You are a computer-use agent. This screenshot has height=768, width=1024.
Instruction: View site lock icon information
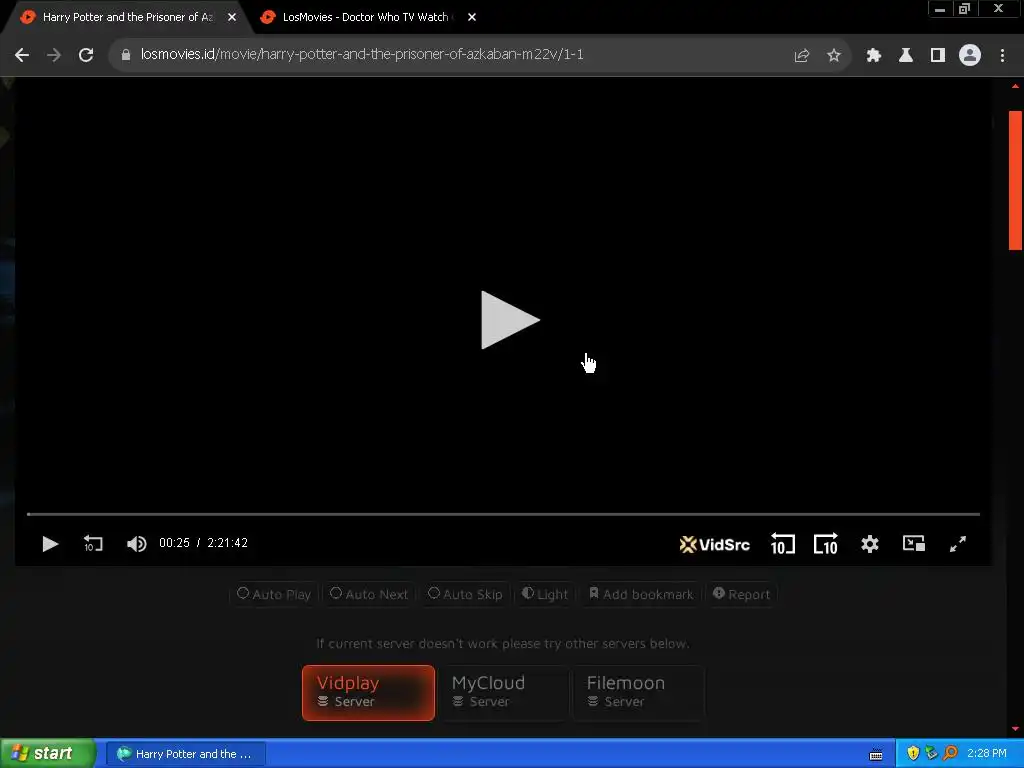click(126, 56)
